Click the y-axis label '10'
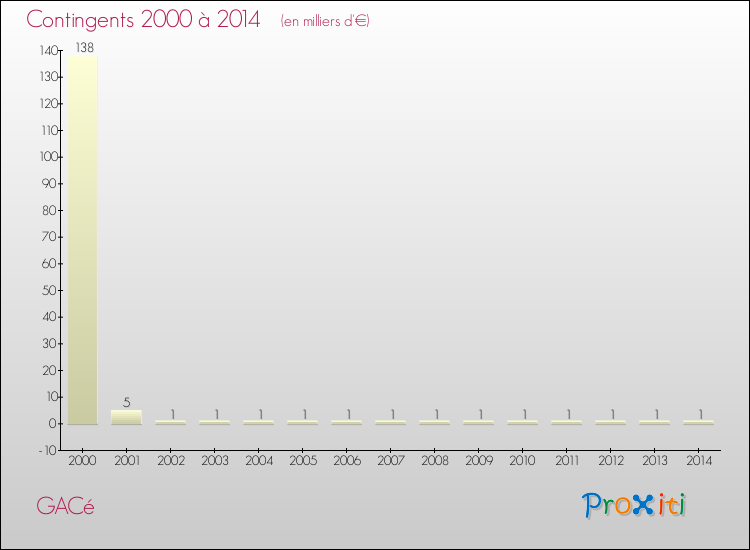Viewport: 750px width, 550px height. pos(52,397)
